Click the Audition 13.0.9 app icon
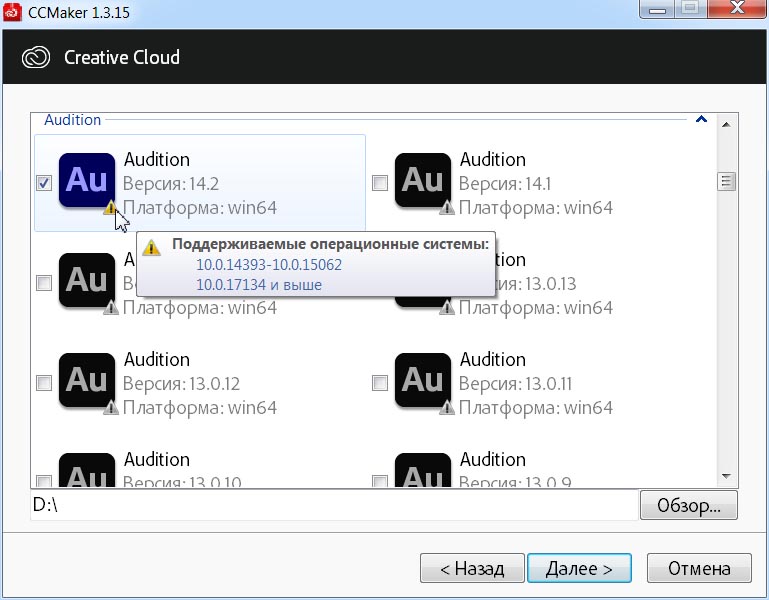The height and width of the screenshot is (600, 769). [423, 470]
